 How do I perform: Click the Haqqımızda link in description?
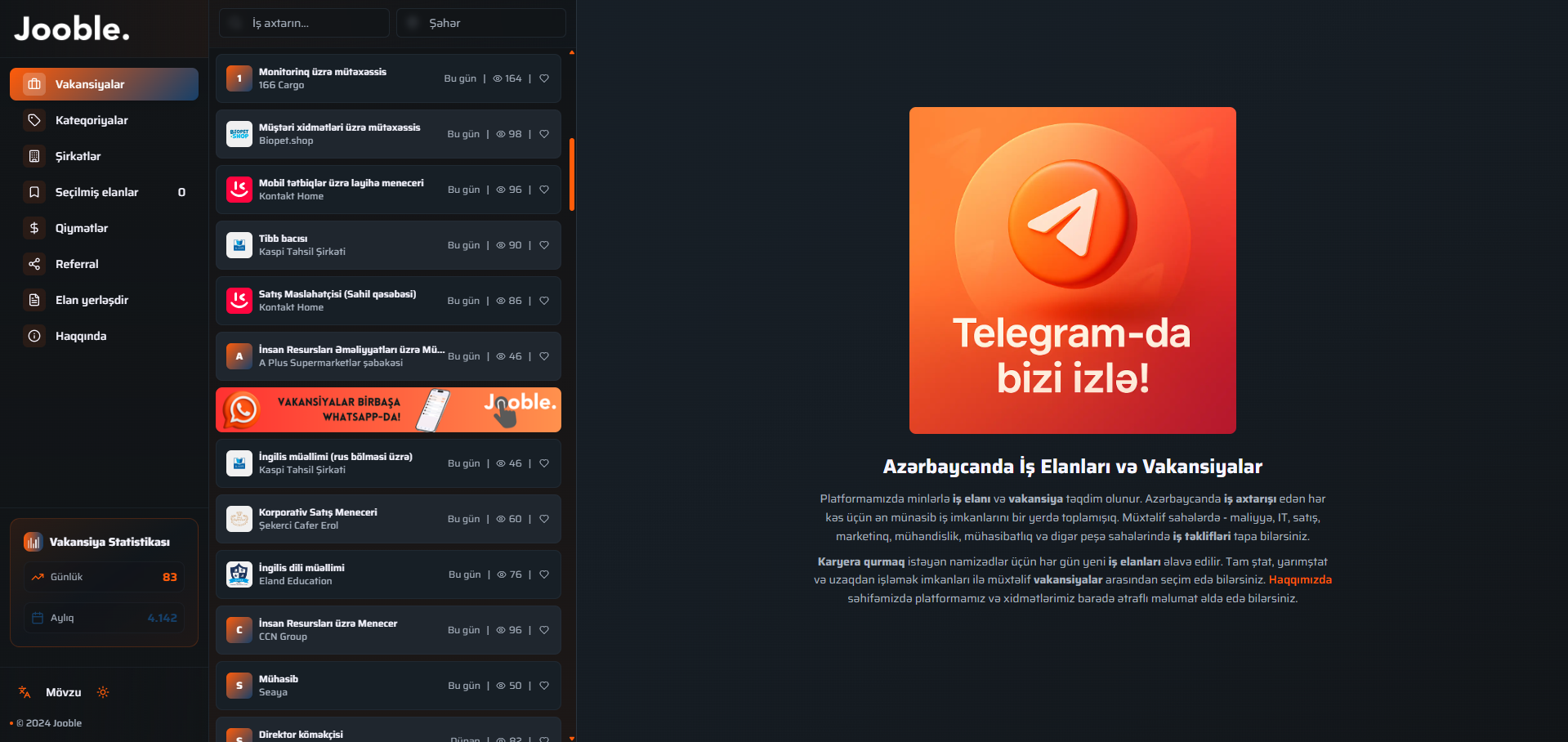tap(1300, 579)
